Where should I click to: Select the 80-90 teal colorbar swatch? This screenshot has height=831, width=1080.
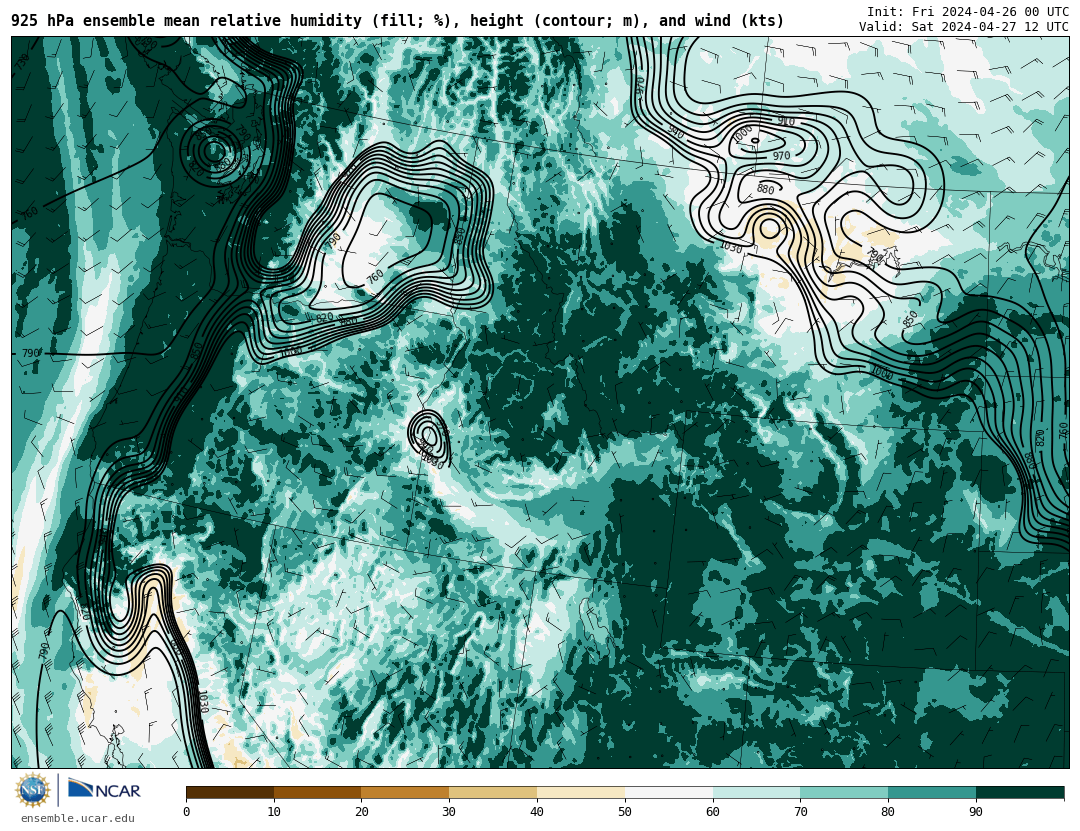click(932, 792)
